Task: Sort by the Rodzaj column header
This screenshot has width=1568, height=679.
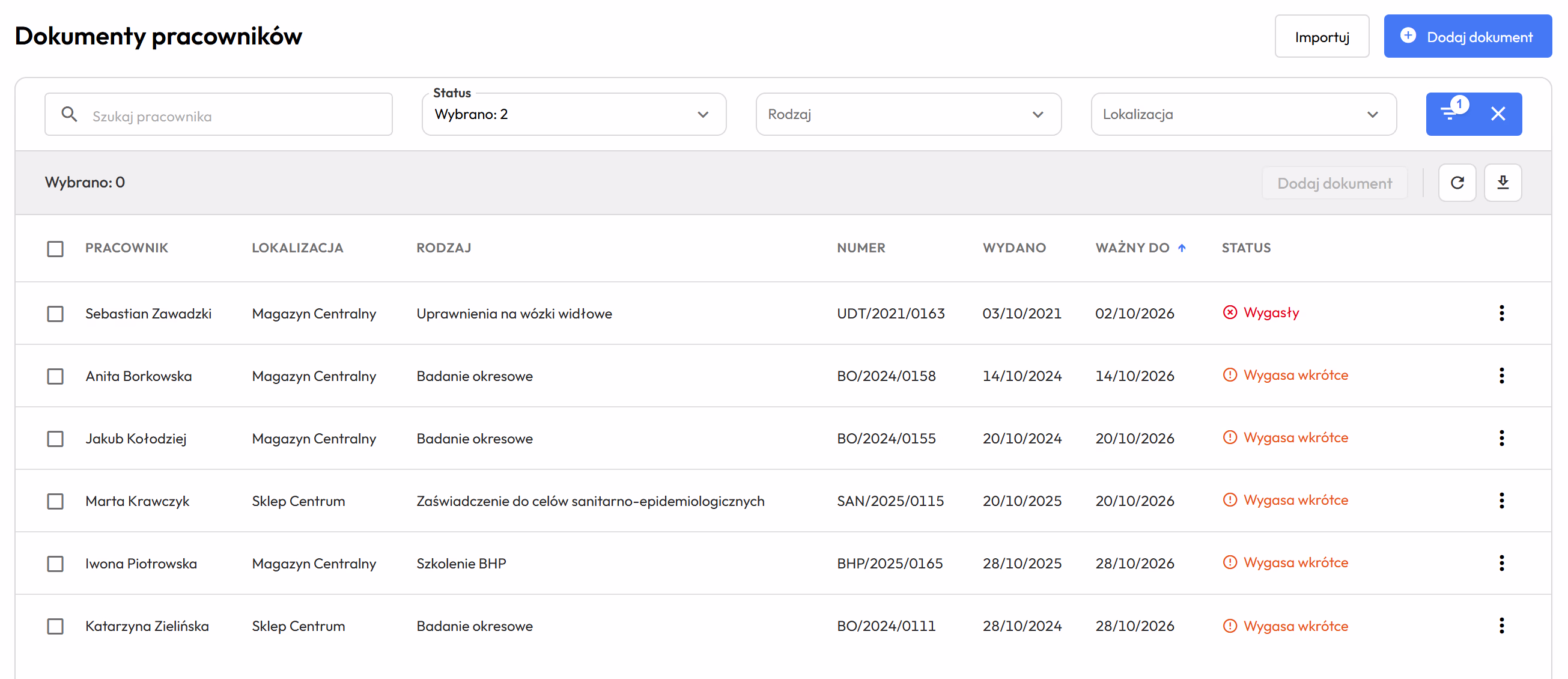Action: click(x=444, y=248)
